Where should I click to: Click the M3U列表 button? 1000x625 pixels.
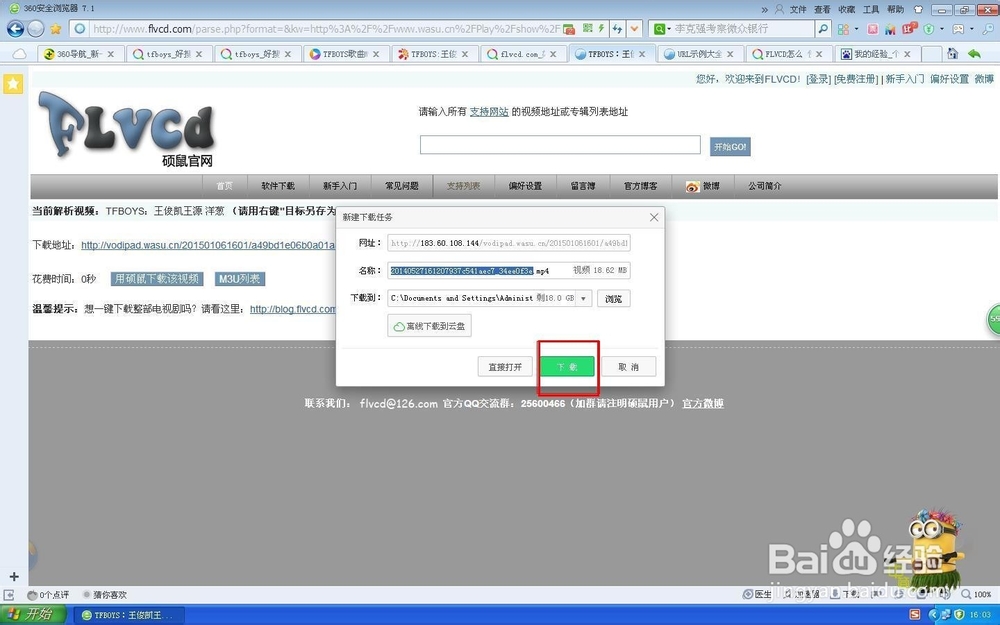(240, 279)
